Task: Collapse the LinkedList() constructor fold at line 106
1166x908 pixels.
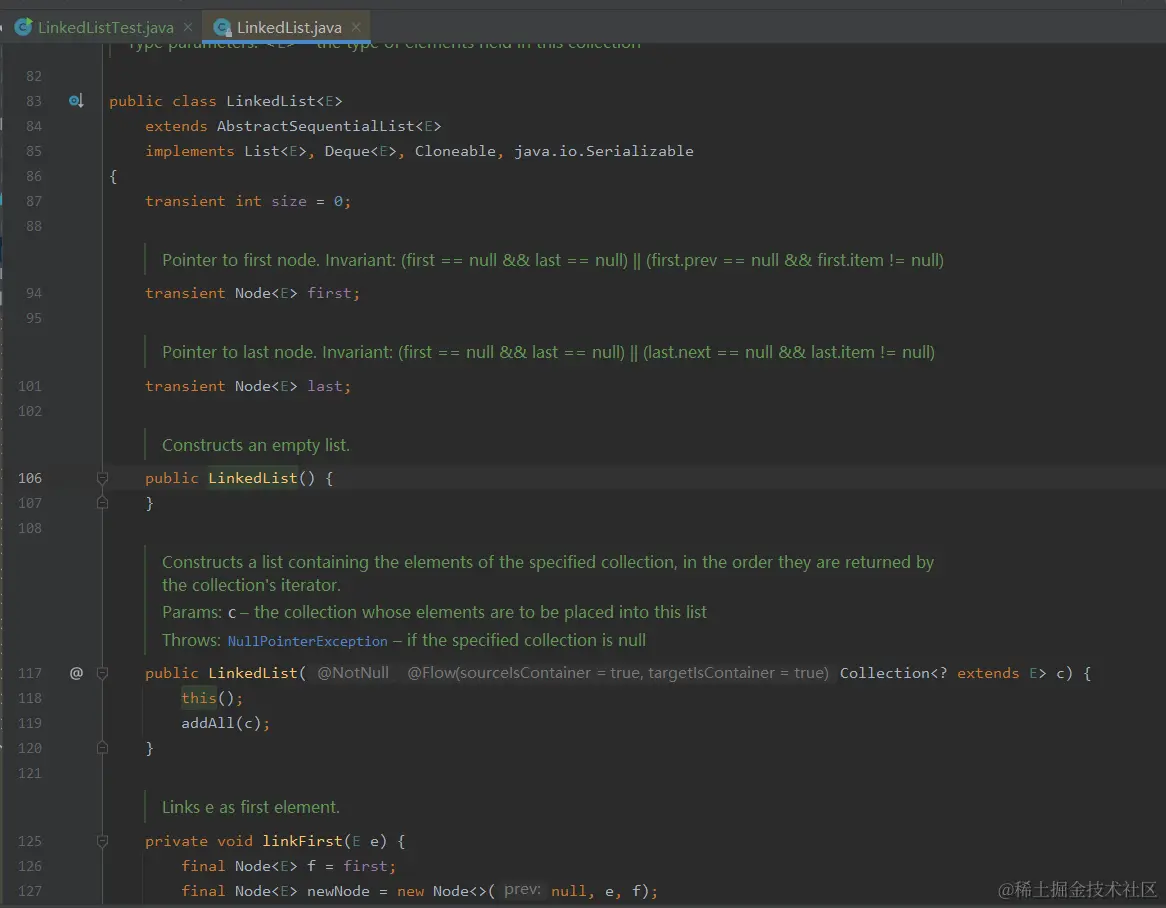Action: 103,478
